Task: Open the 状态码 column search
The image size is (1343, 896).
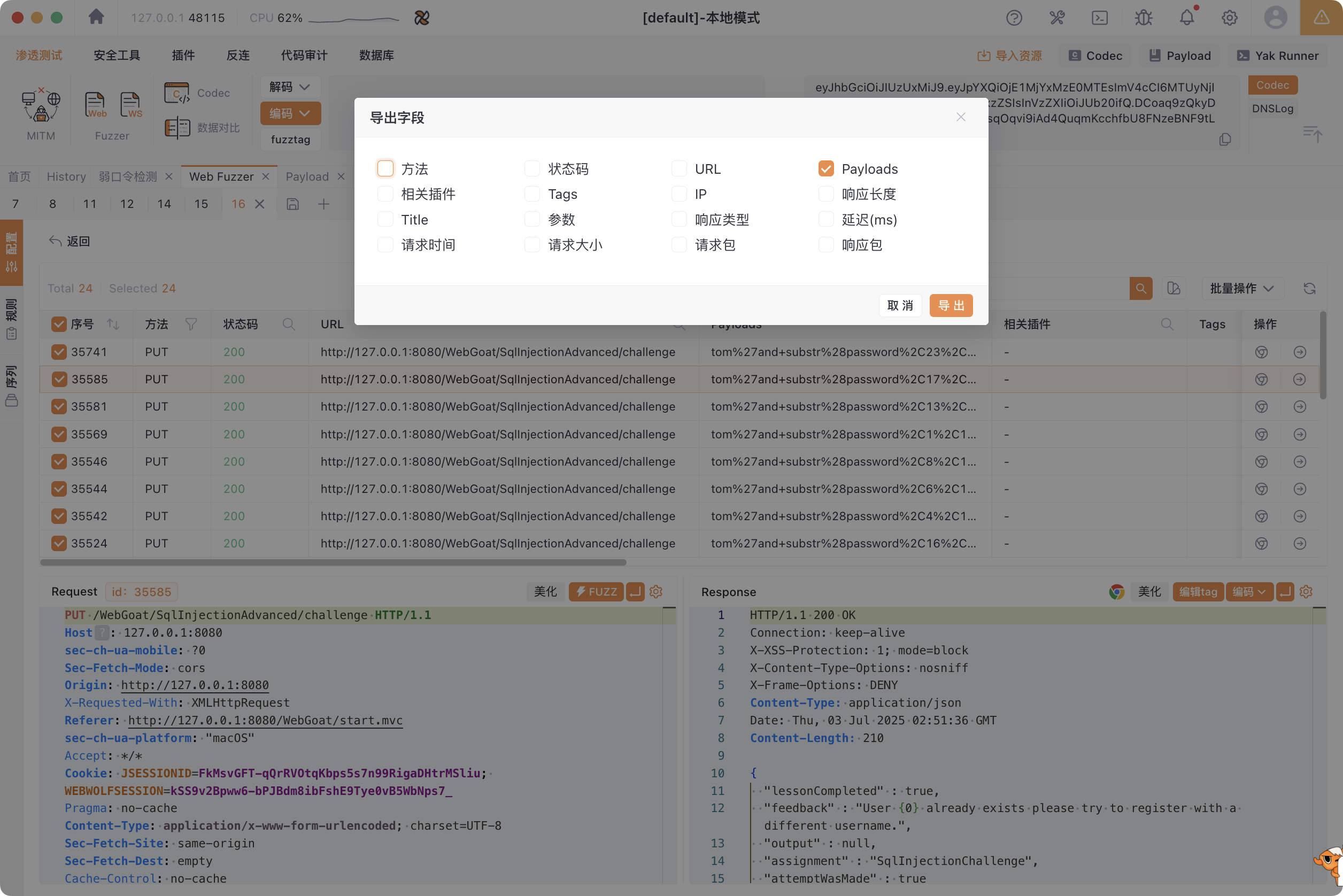Action: tap(289, 325)
